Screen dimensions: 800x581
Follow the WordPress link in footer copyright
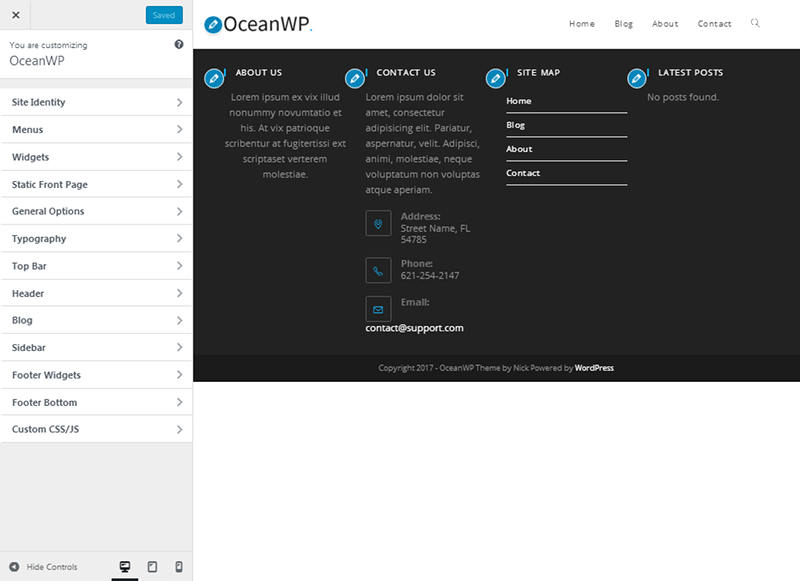click(594, 368)
